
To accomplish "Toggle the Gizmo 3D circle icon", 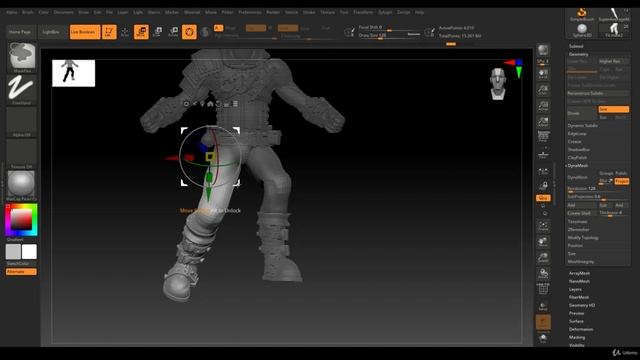I will [189, 32].
